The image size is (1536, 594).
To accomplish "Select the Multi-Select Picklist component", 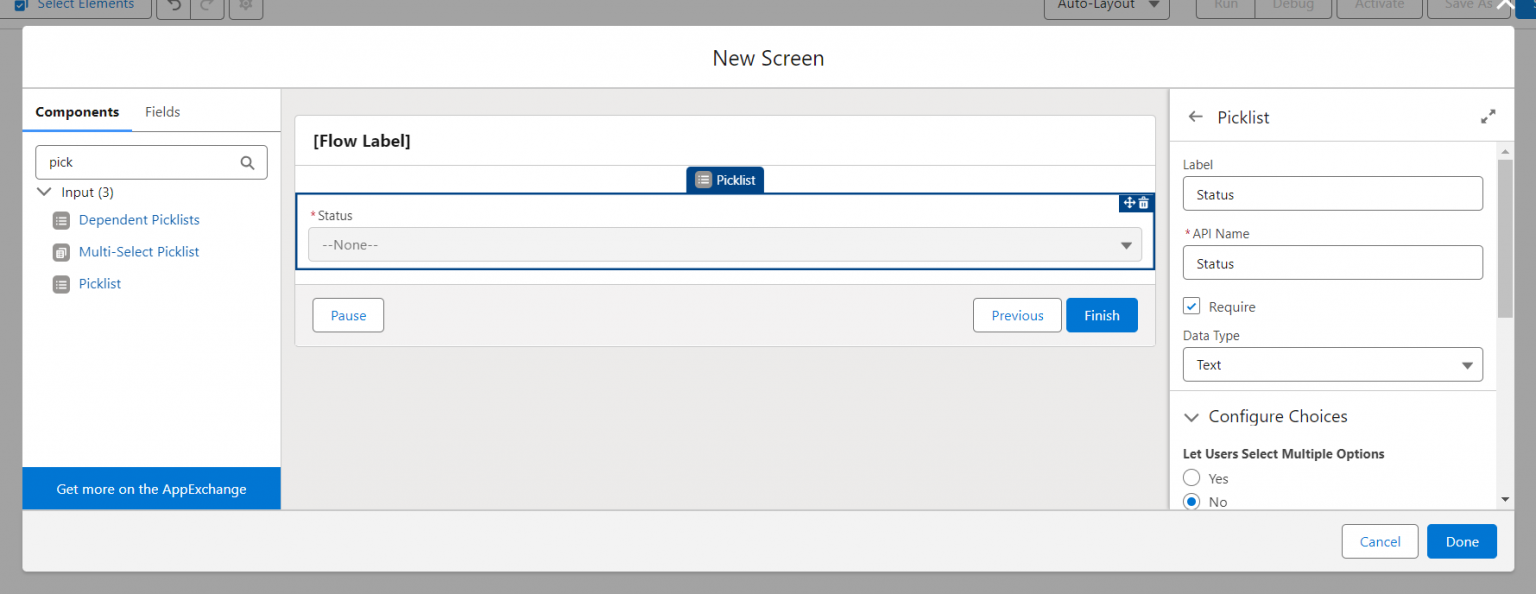I will pos(139,251).
